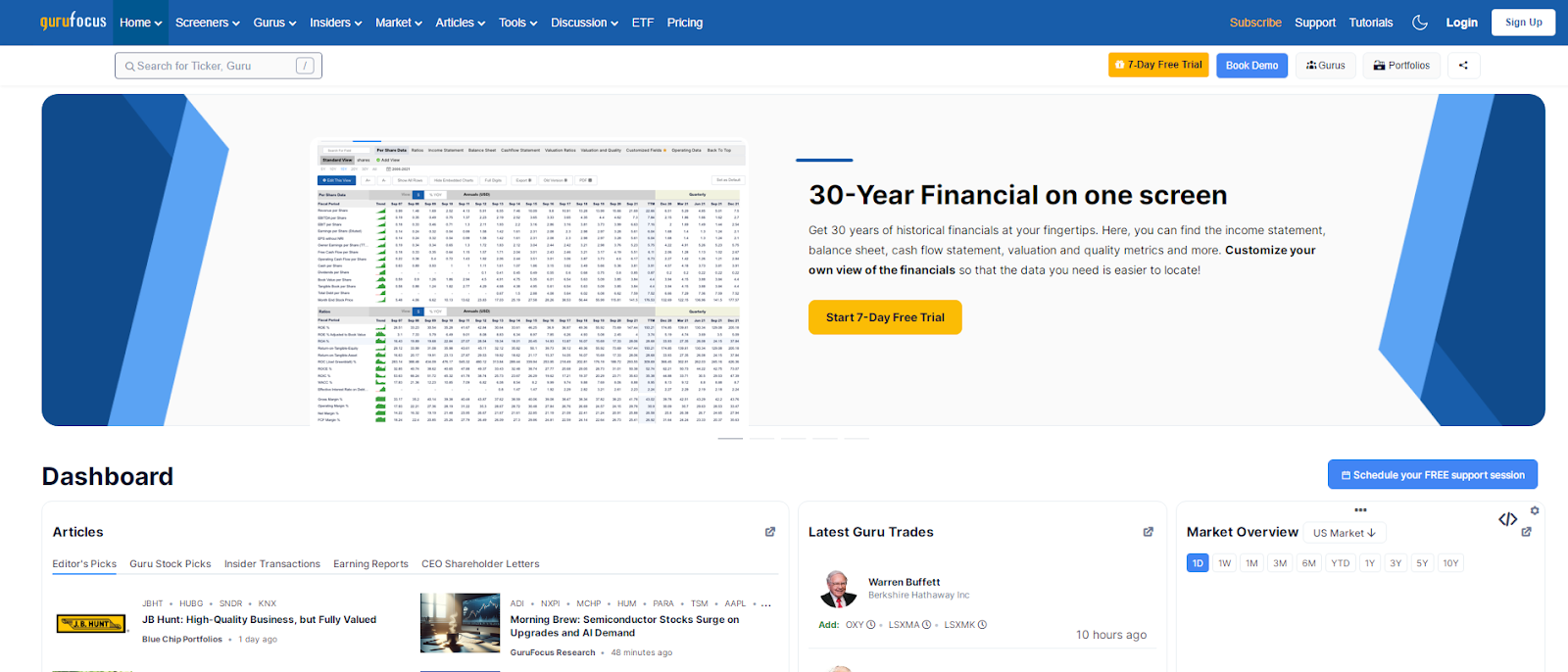Screen dimensions: 1568x672
Task: Click Warren Buffett's avatar photo
Action: click(x=838, y=589)
